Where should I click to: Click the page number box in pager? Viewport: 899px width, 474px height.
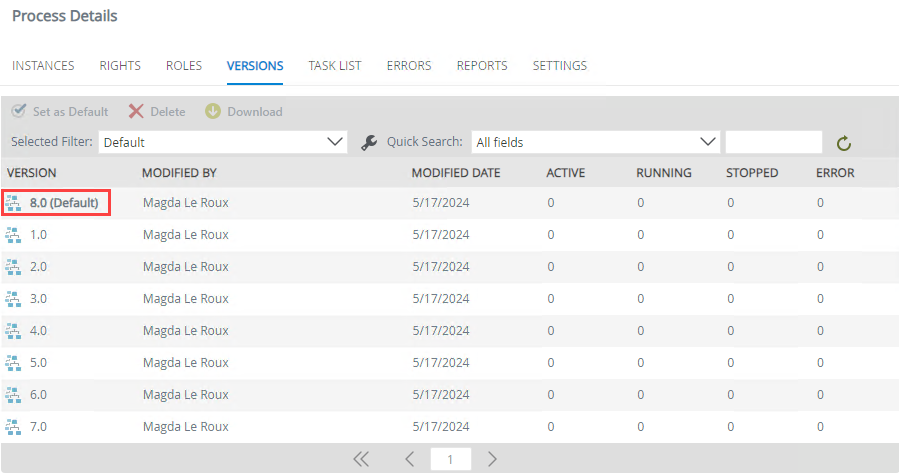pos(450,459)
